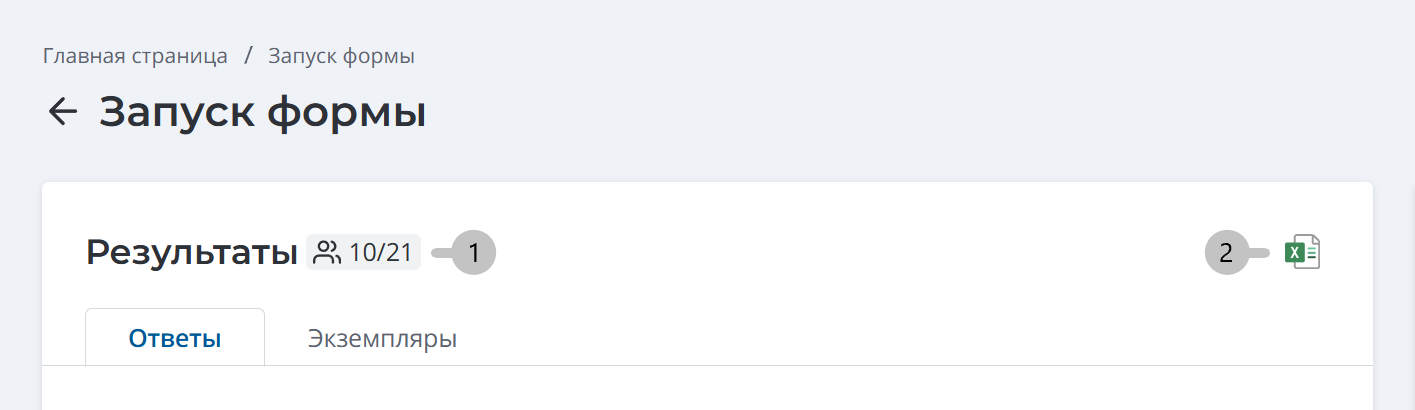Click the gray respondents badge background
Image resolution: width=1415 pixels, height=410 pixels.
364,253
